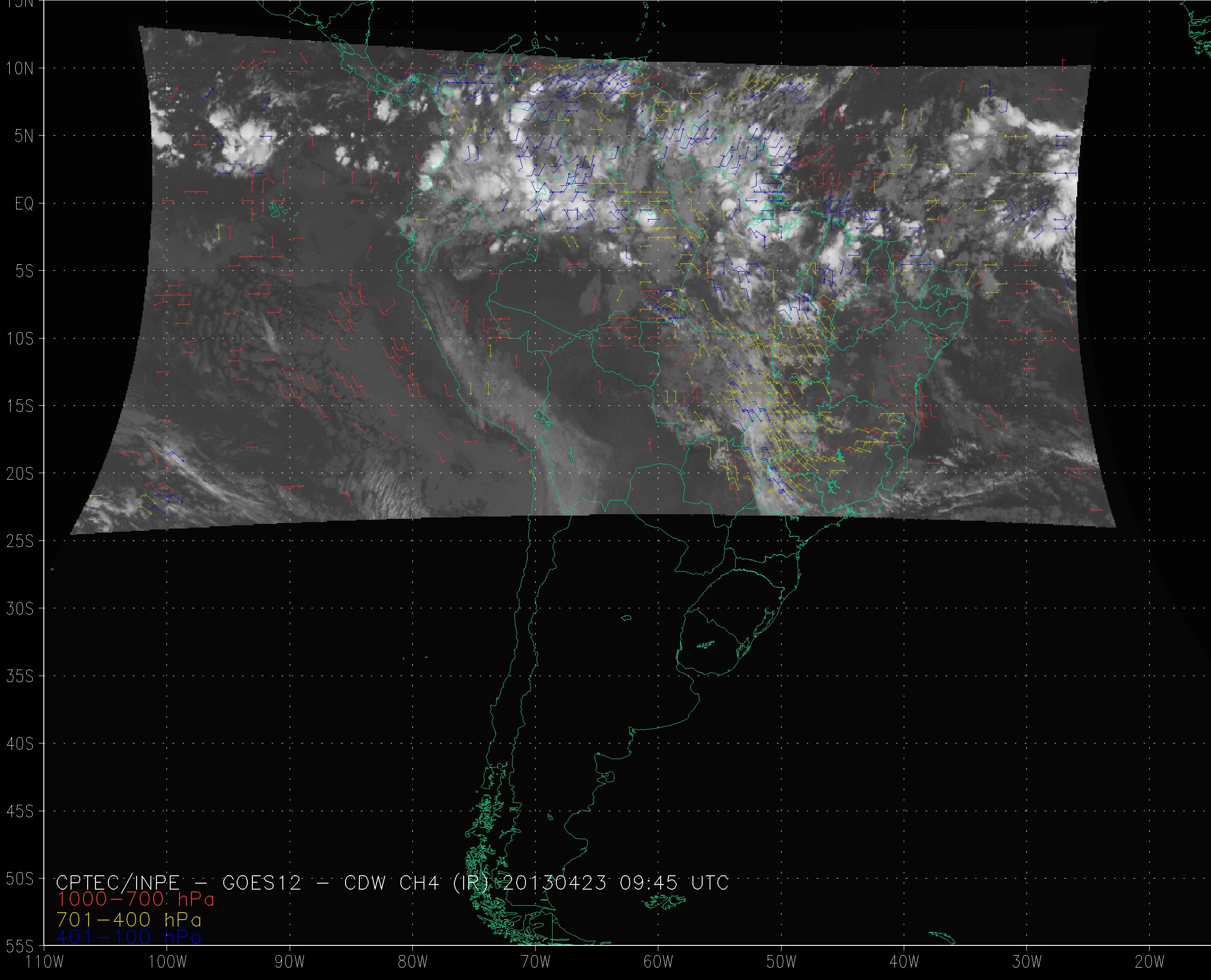1211x980 pixels.
Task: Click the 80W longitude axis label
Action: [x=413, y=962]
